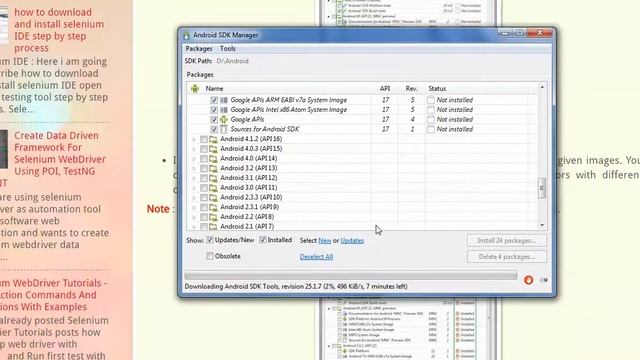Screen dimensions: 640x360
Task: Click the download progress bar
Action: [x=351, y=276]
